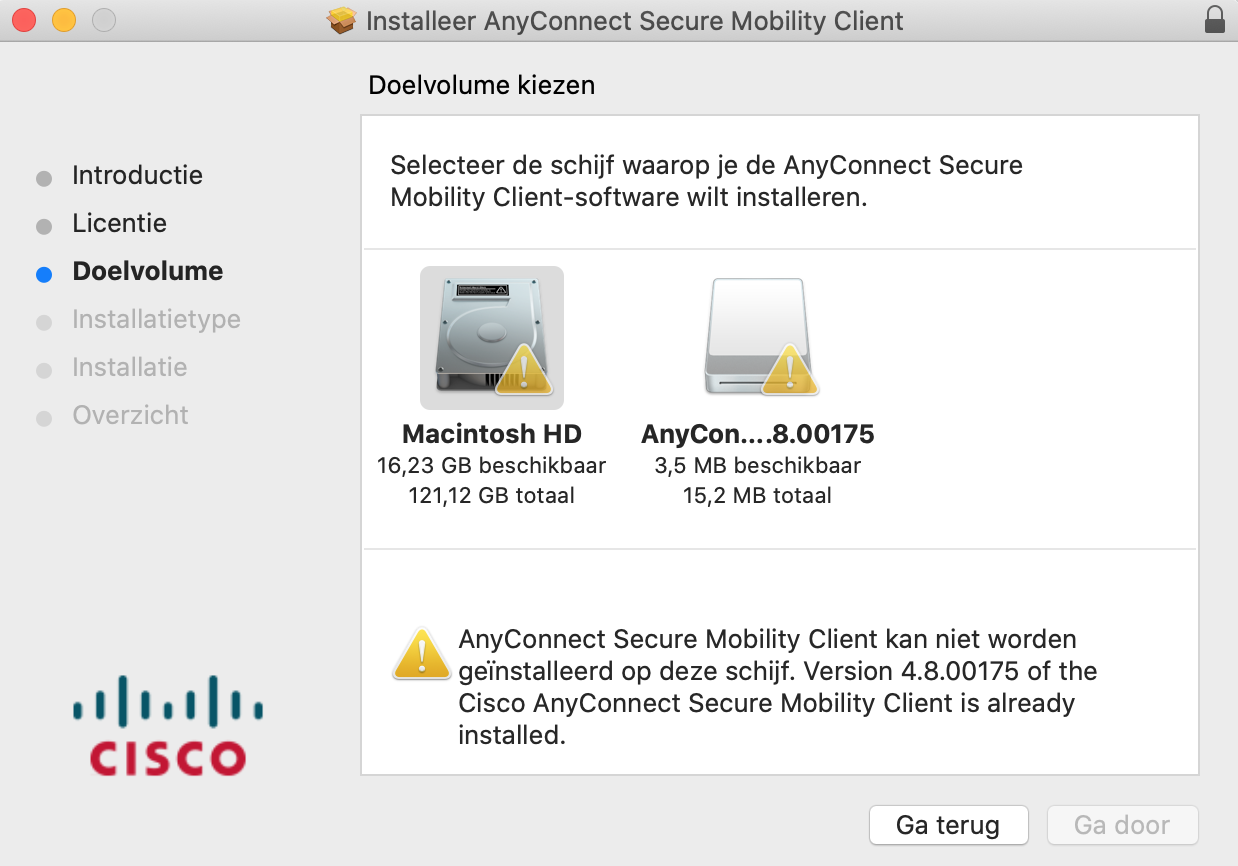The height and width of the screenshot is (866, 1238).
Task: Click the Installatietype step label
Action: (156, 320)
